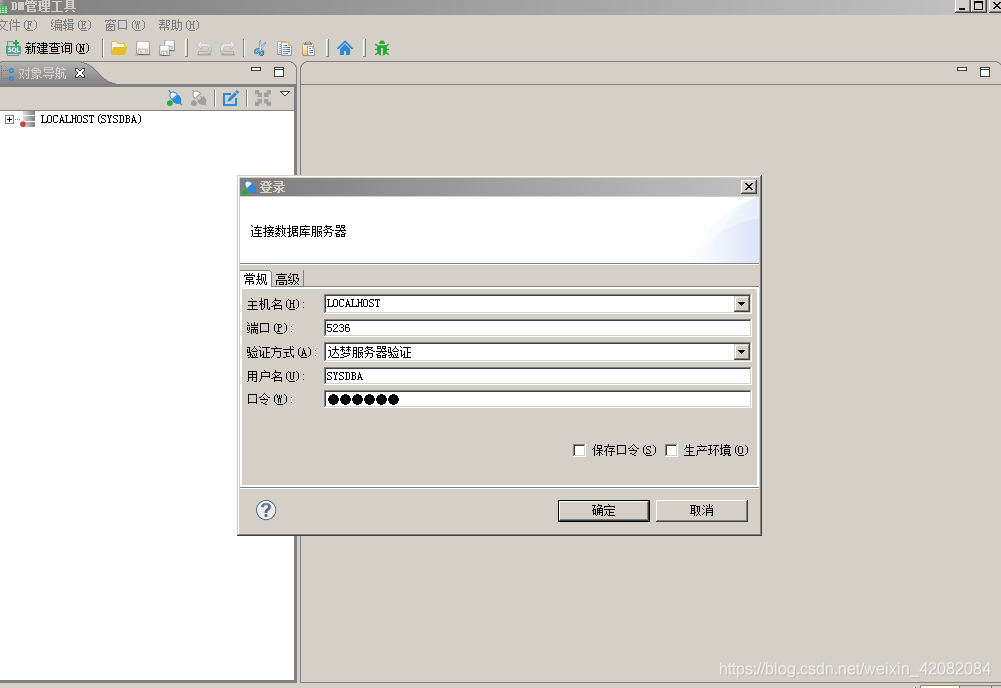
Task: Click the help question mark icon in dialog
Action: [x=266, y=510]
